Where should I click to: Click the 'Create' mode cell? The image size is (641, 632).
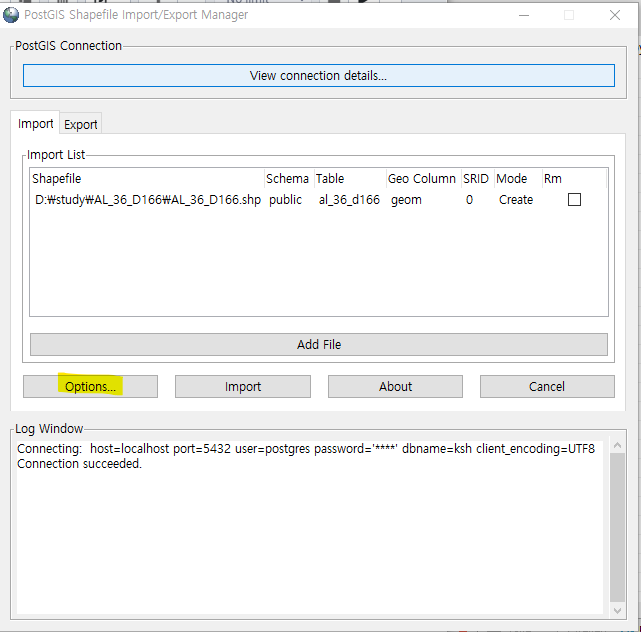point(516,199)
